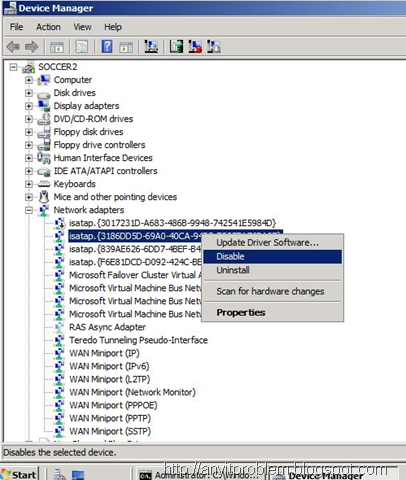
Task: Click the SOCCER2 computer icon
Action: point(29,67)
